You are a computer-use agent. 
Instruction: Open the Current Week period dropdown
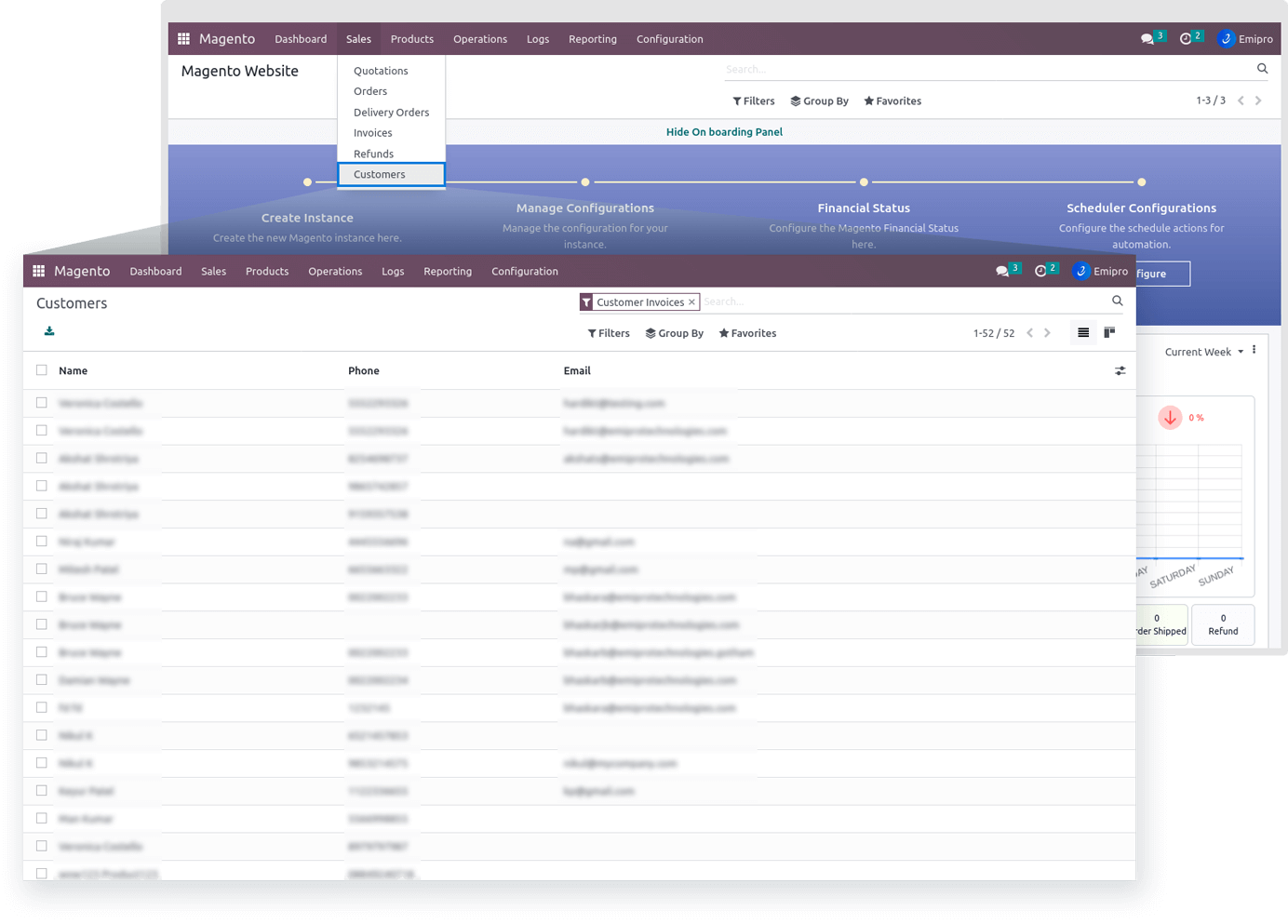click(1203, 352)
